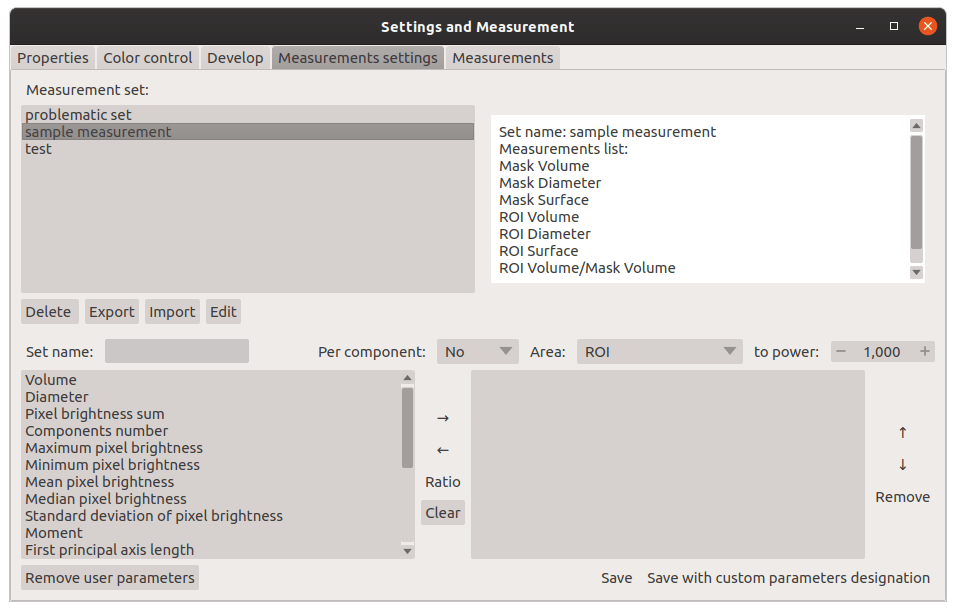
Task: Select 'sample measurement' in the set list
Action: [248, 132]
